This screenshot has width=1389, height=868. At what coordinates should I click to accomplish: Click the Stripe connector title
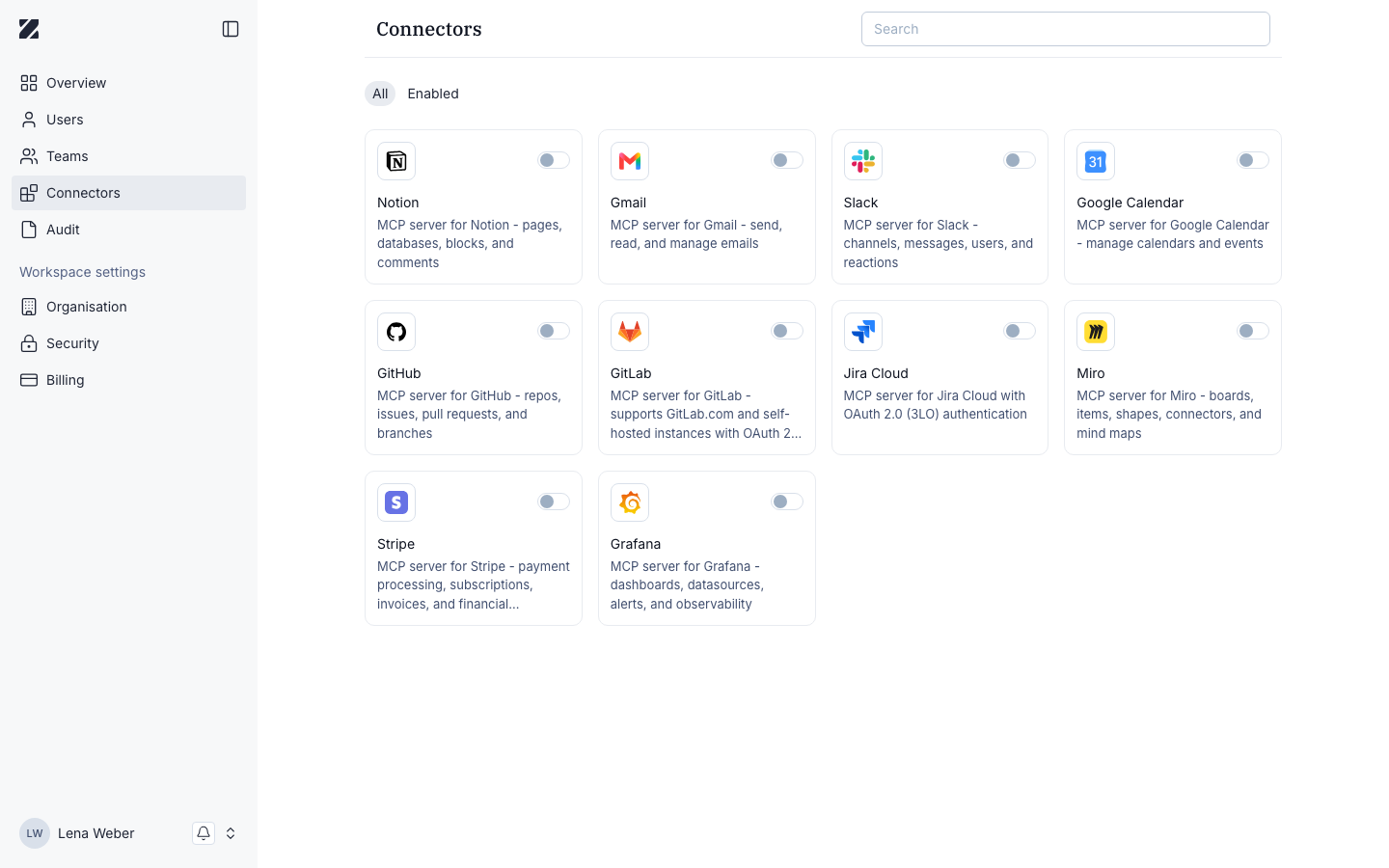click(395, 544)
